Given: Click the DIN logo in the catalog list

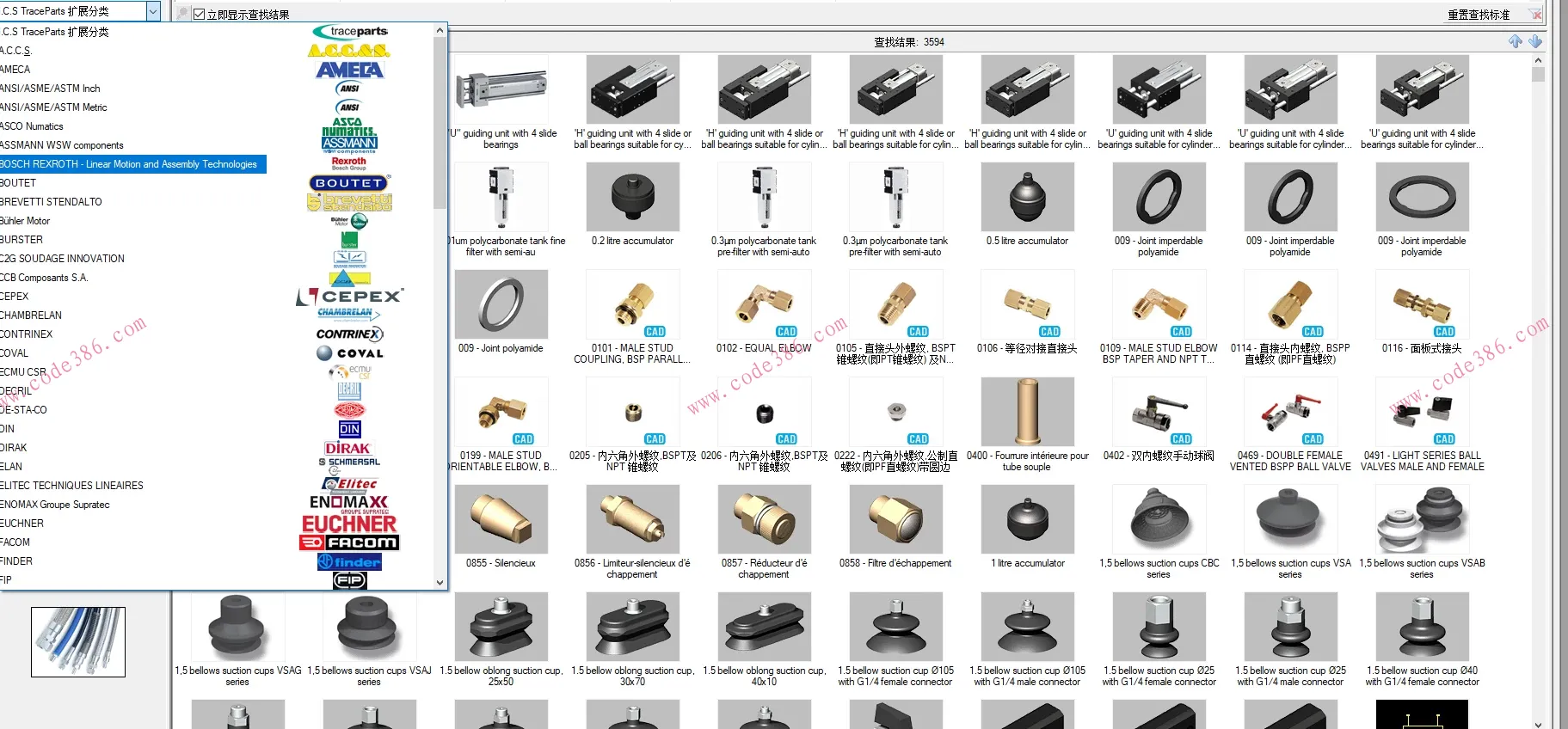Looking at the screenshot, I should tap(349, 429).
